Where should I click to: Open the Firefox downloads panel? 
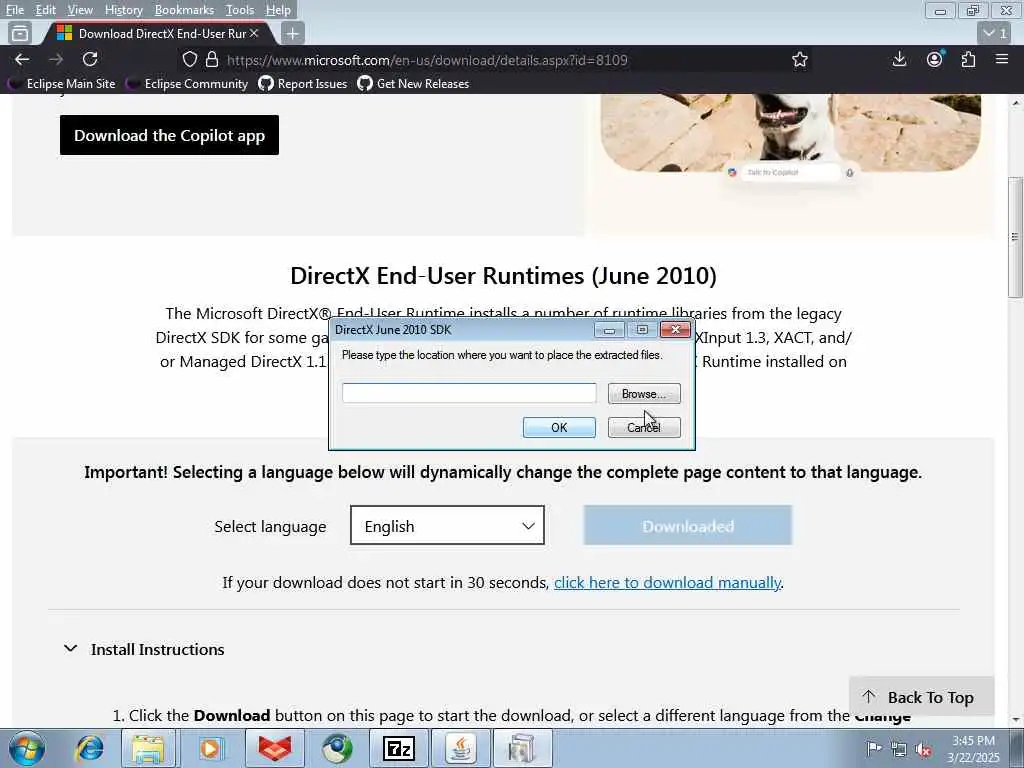[x=899, y=59]
